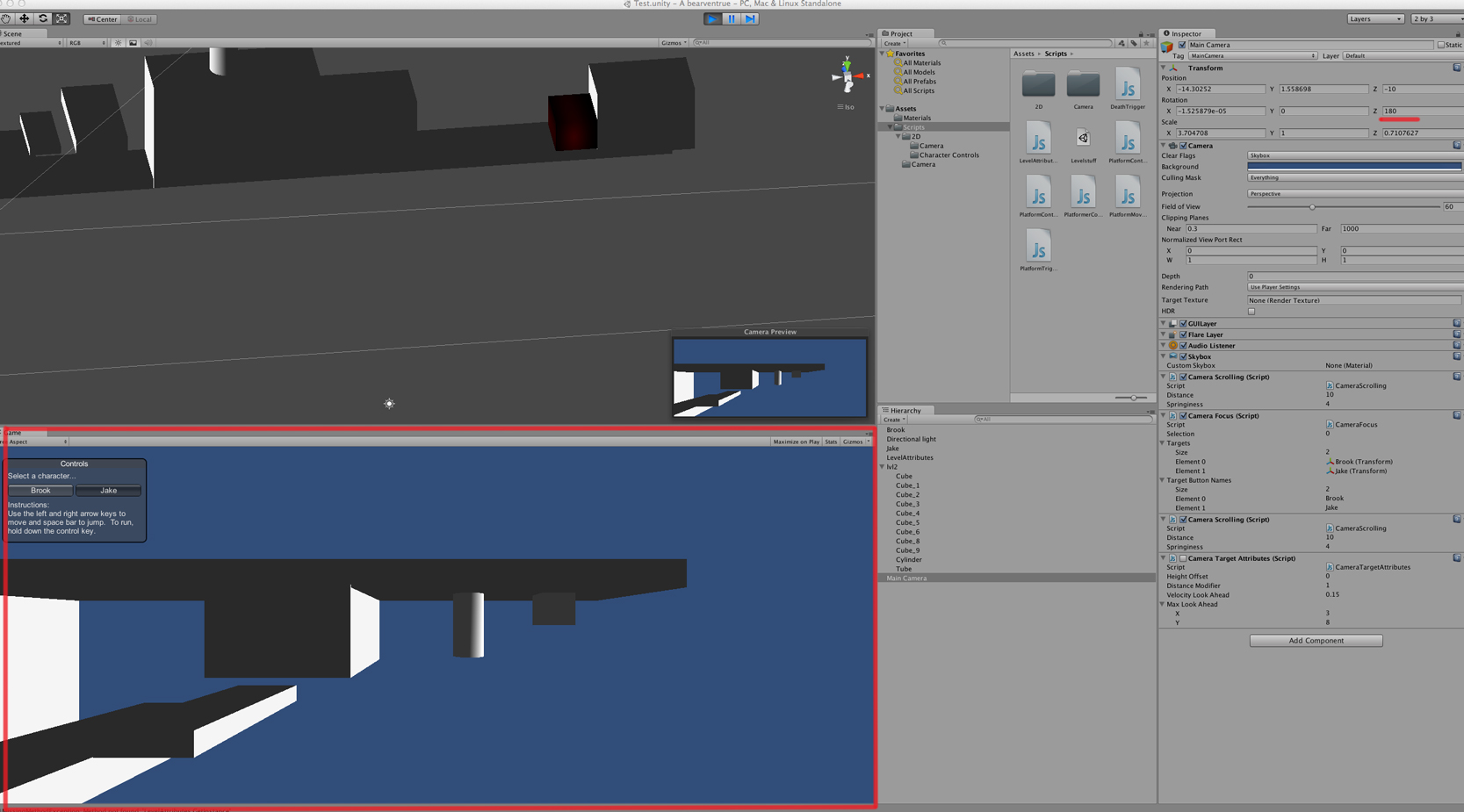Screen dimensions: 1464x812
Task: Toggle Skybox component enabled checkbox
Action: point(1183,357)
